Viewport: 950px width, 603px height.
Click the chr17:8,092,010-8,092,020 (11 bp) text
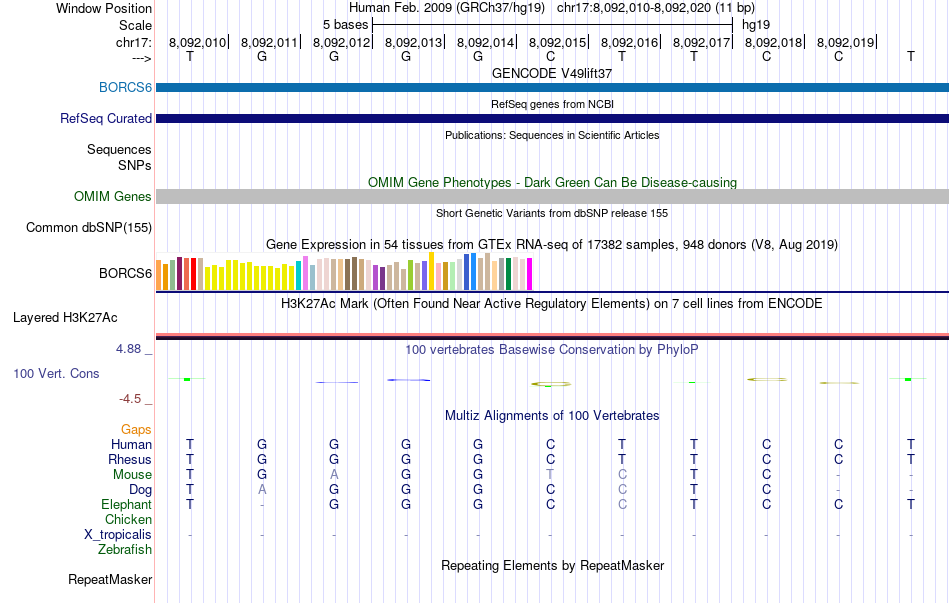pos(656,8)
